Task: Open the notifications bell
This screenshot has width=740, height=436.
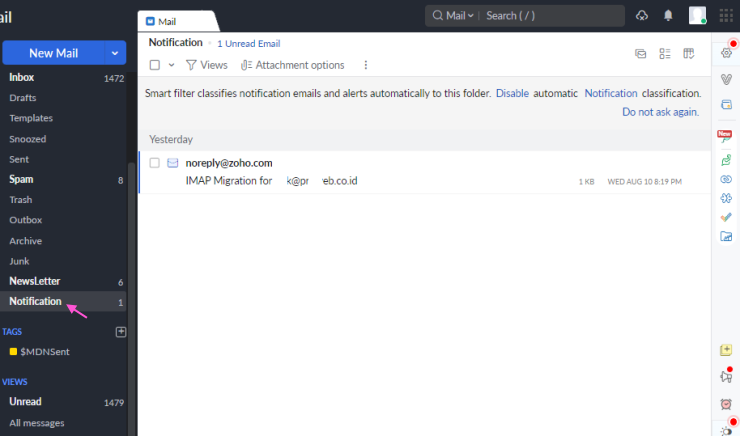Action: 668,16
